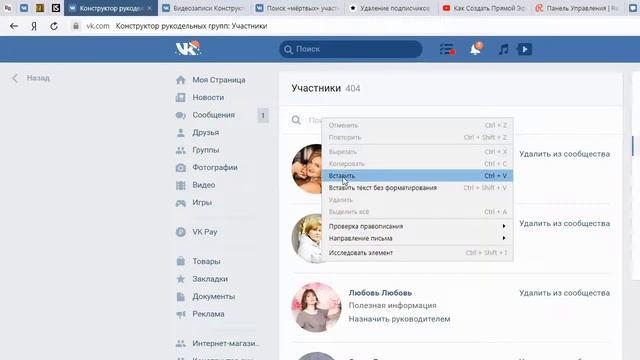Switch to the Видеозаписи Конструктор tab

[204, 8]
